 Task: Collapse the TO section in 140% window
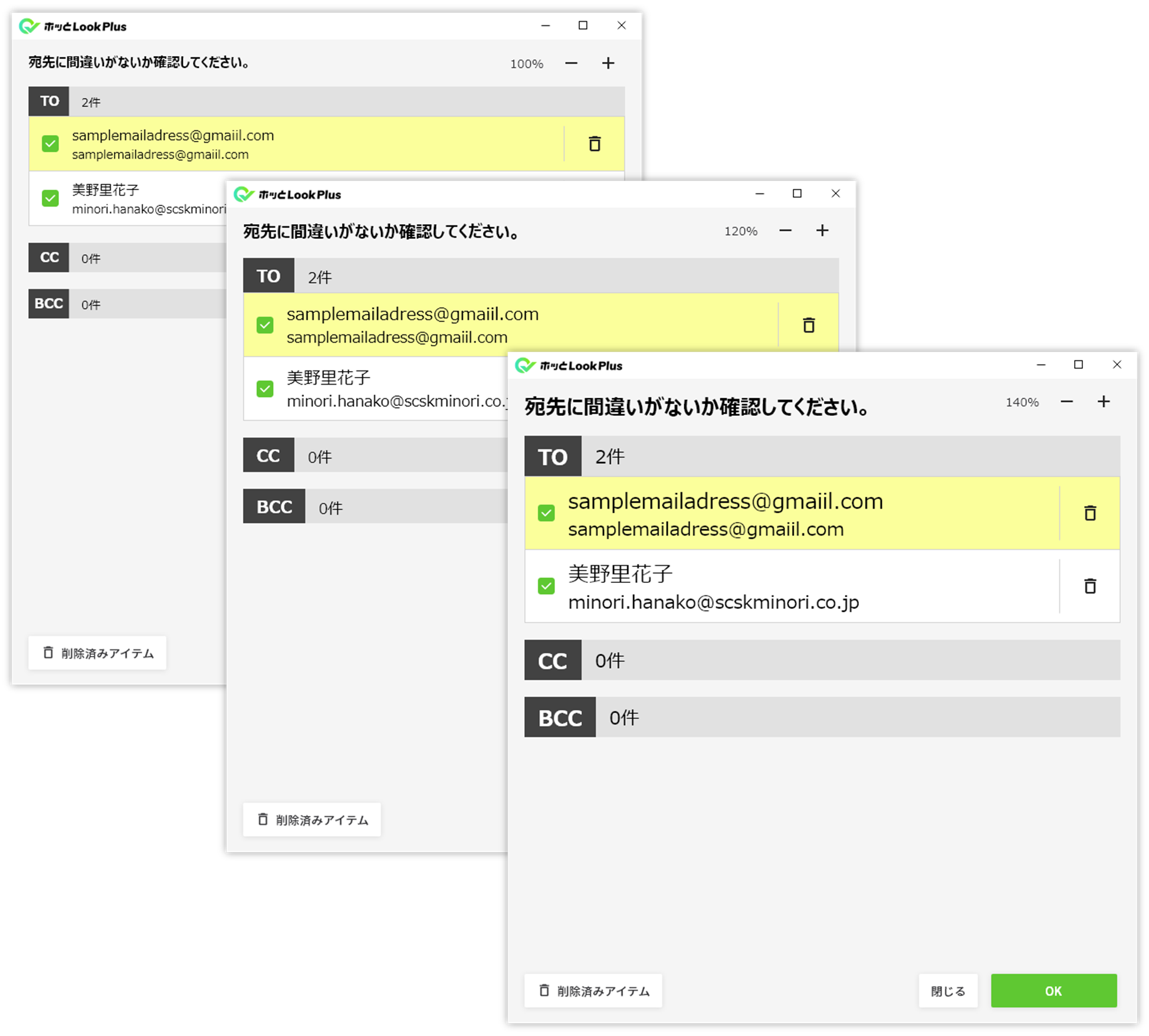[x=822, y=456]
